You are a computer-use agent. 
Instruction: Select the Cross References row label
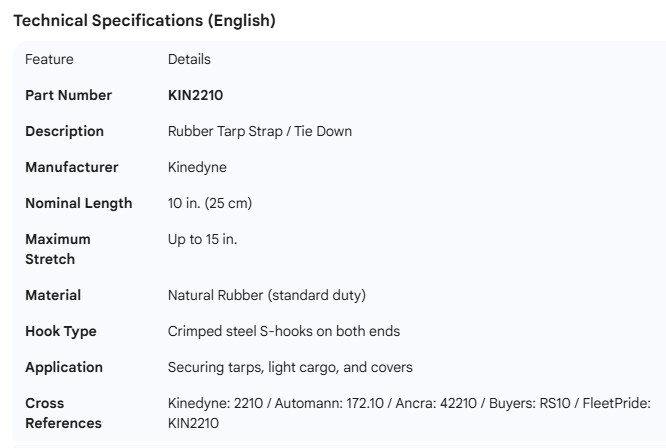(x=63, y=413)
